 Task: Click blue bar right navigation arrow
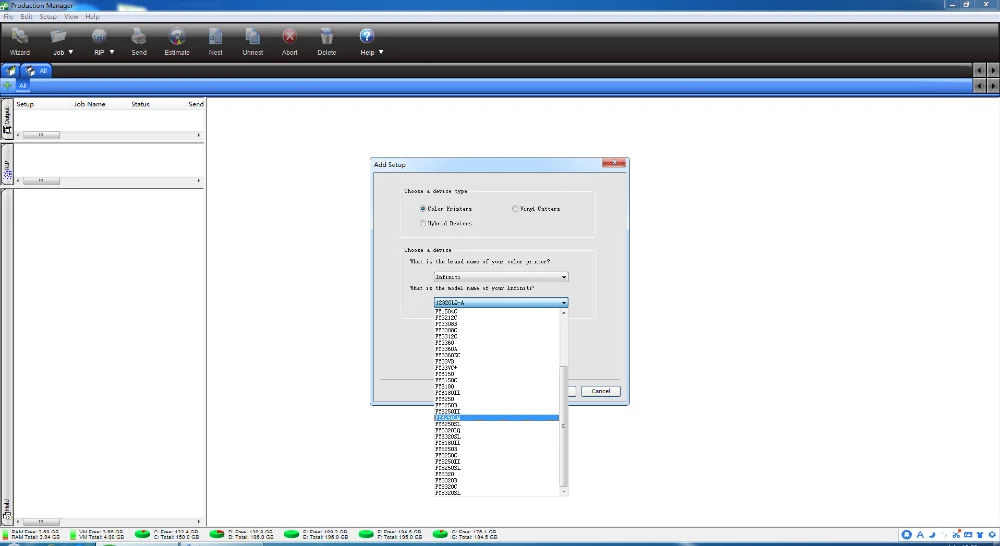992,85
